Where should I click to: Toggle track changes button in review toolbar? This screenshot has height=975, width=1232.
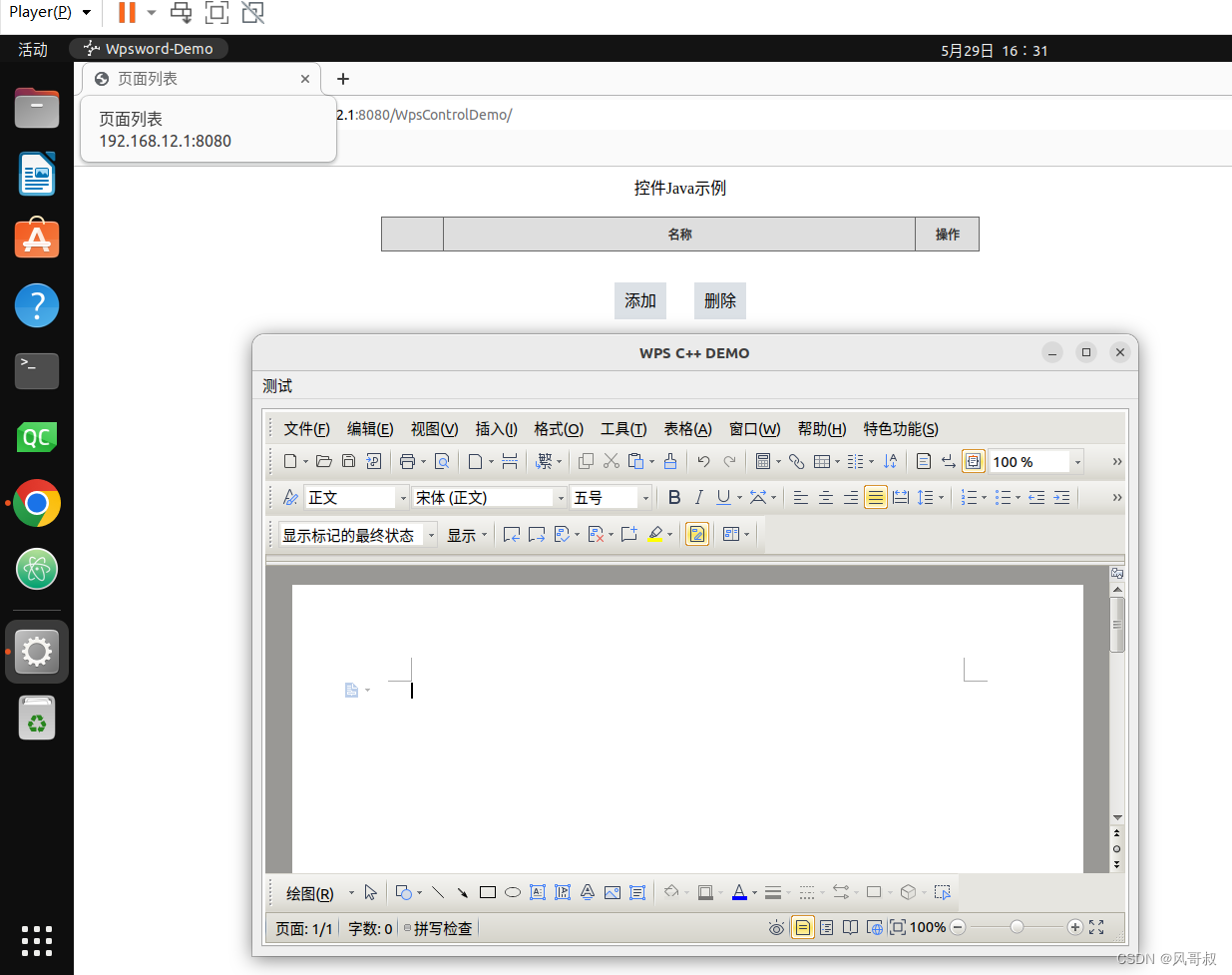tap(697, 534)
